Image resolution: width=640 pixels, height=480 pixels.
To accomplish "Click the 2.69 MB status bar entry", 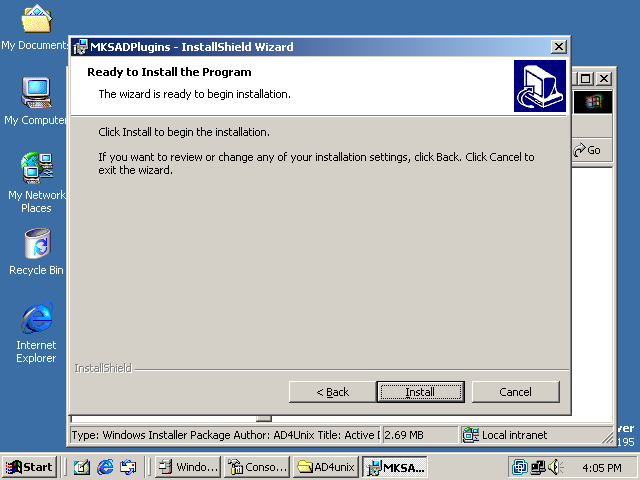I will [420, 435].
